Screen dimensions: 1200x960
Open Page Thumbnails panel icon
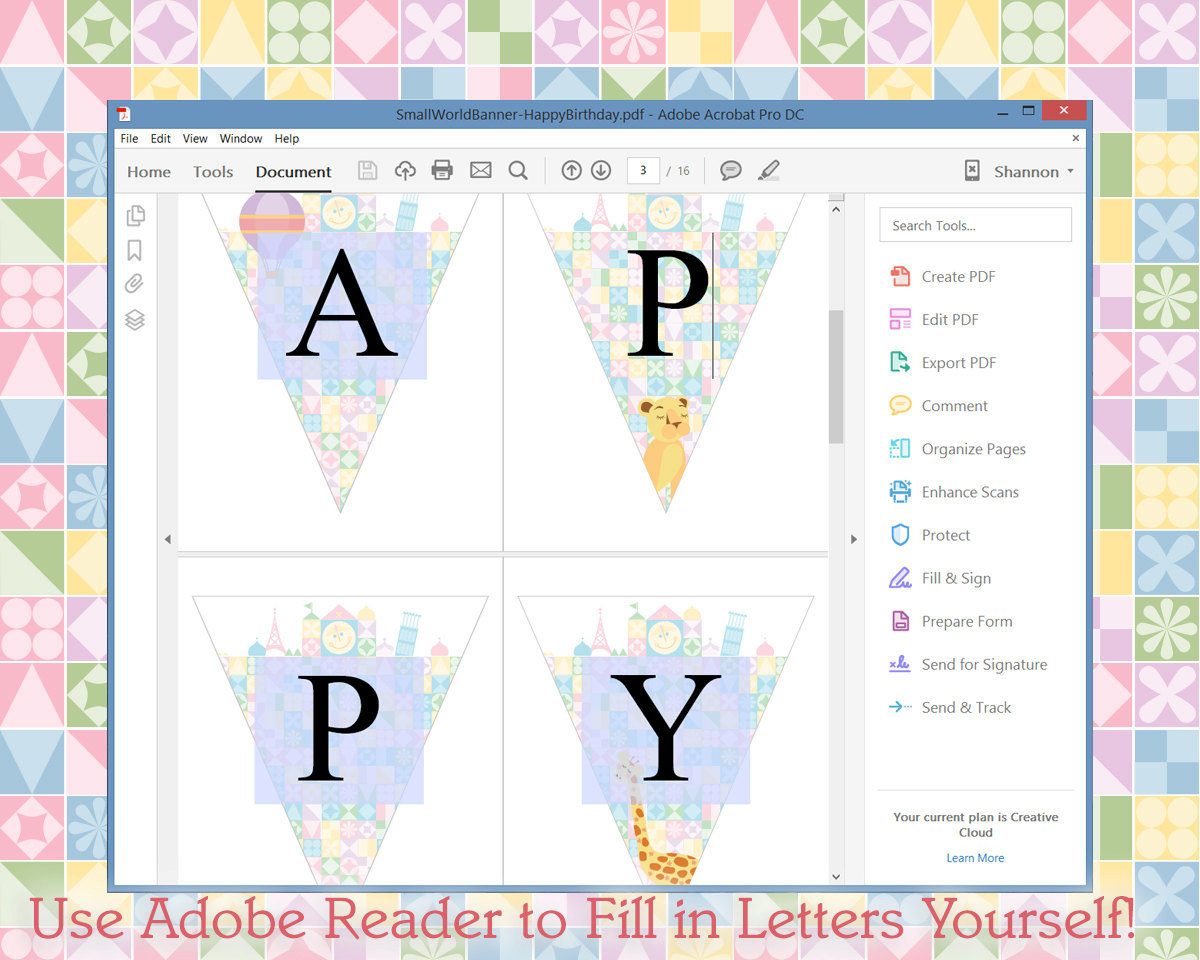(135, 215)
